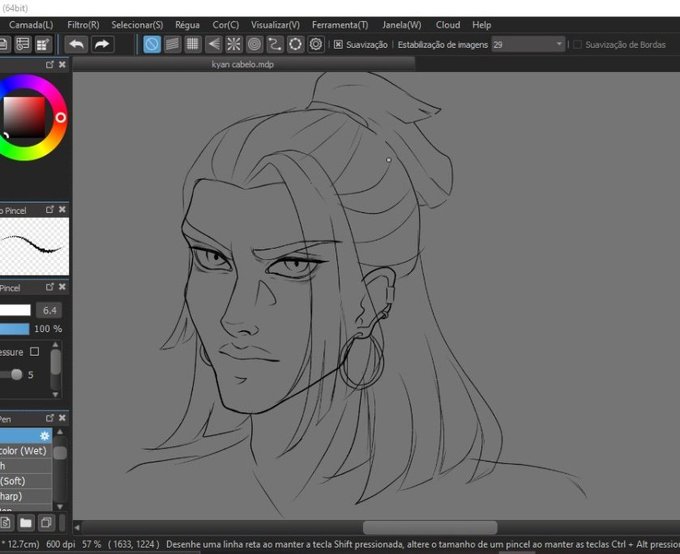Select the color (Wet) brush

click(26, 451)
